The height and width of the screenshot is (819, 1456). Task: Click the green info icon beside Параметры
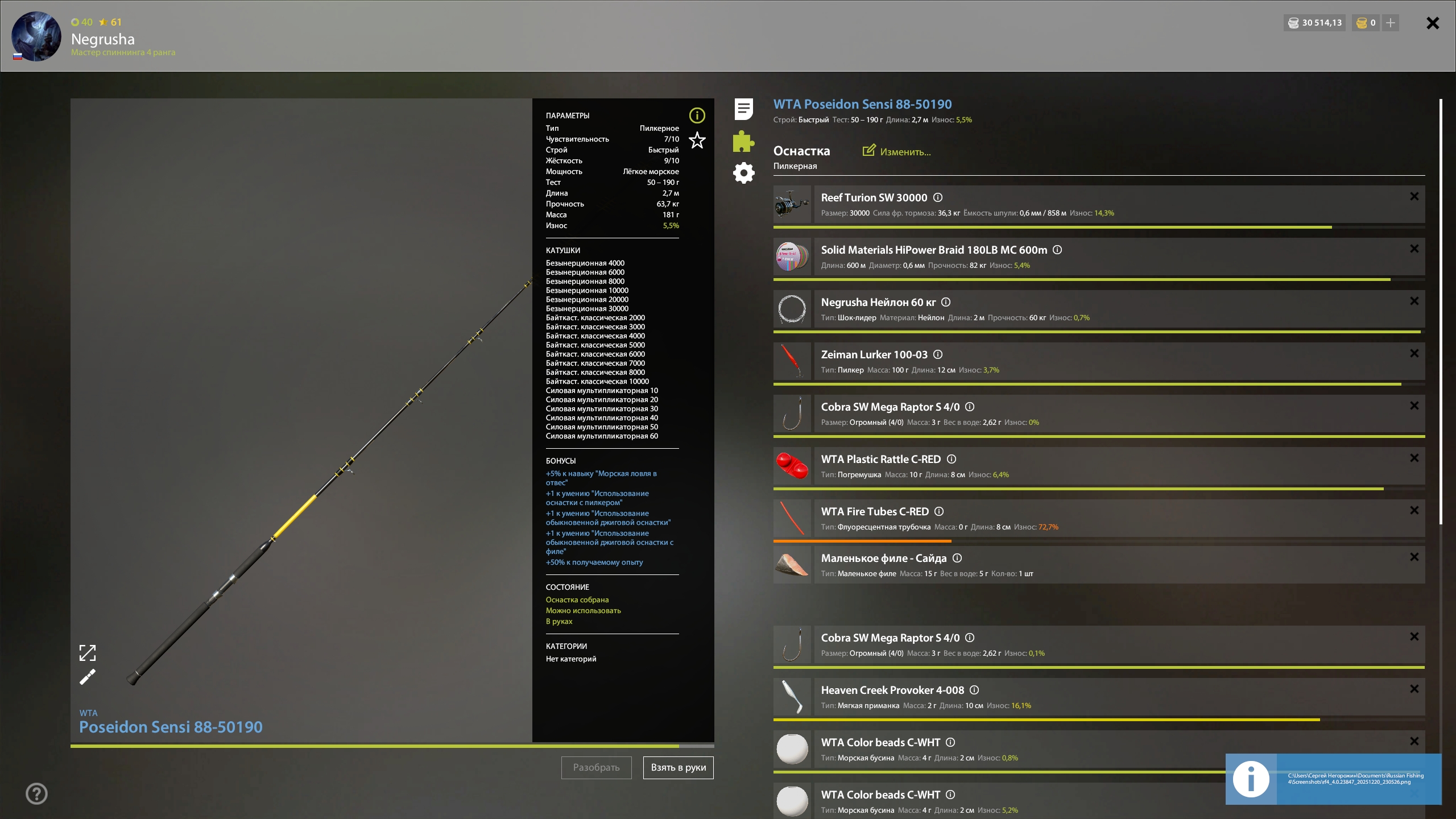click(x=697, y=115)
